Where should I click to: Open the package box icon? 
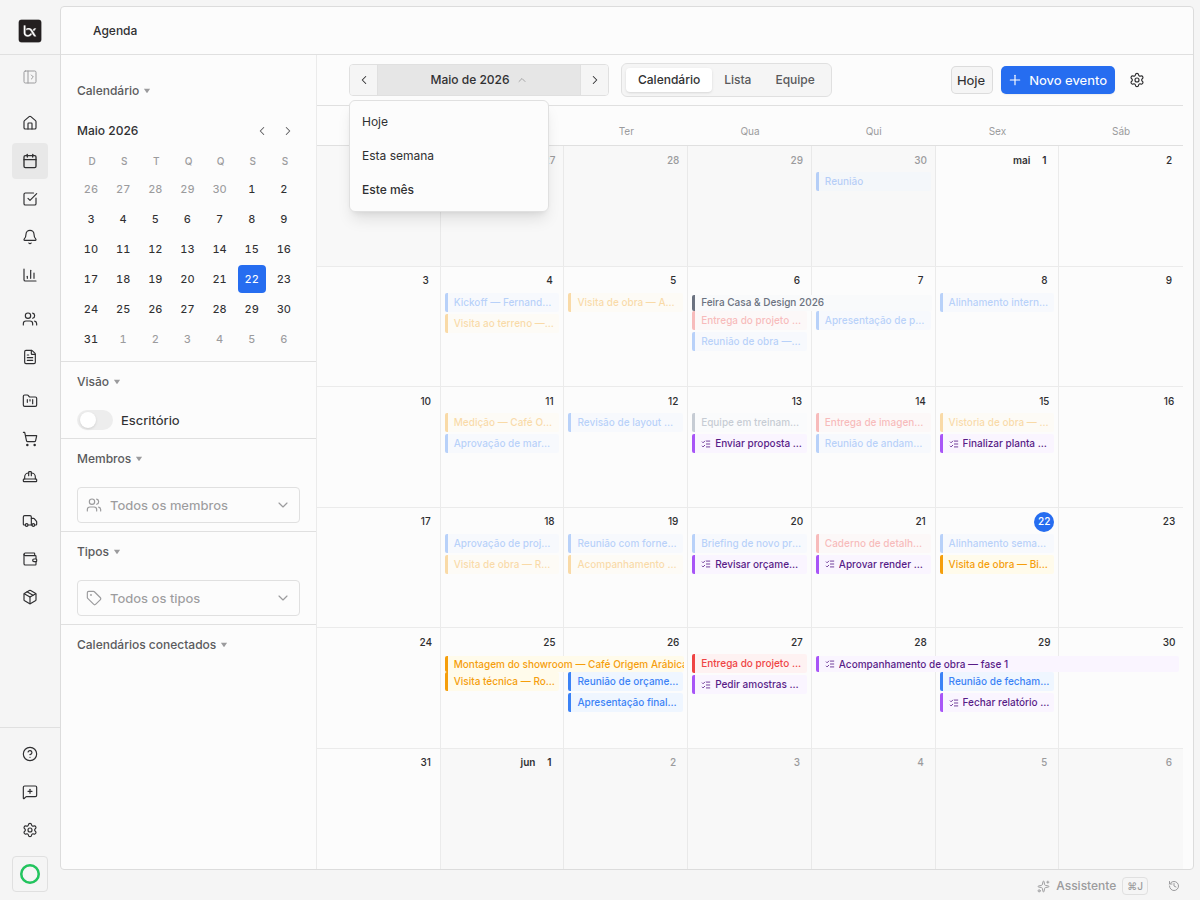coord(30,597)
